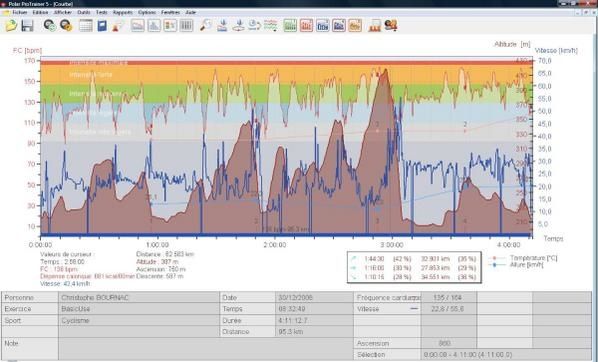Select the curve graph view icon
Screen dimensions: 598x362
[138, 26]
